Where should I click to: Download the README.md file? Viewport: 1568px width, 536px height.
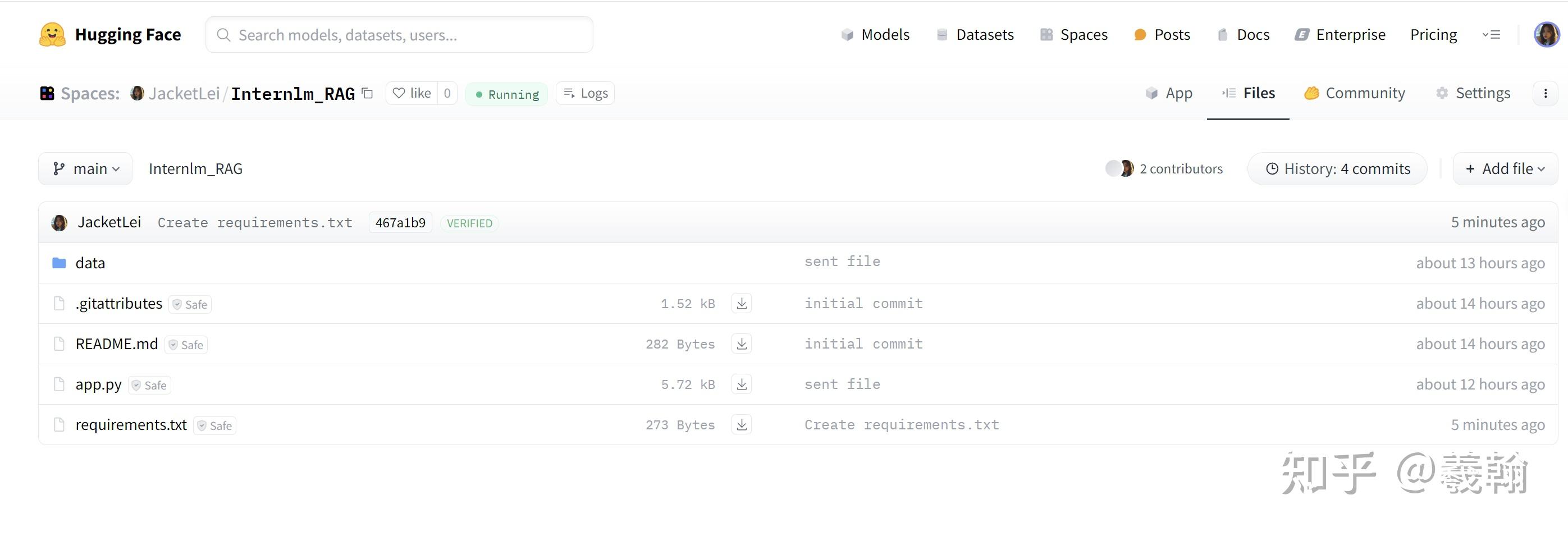[x=742, y=343]
